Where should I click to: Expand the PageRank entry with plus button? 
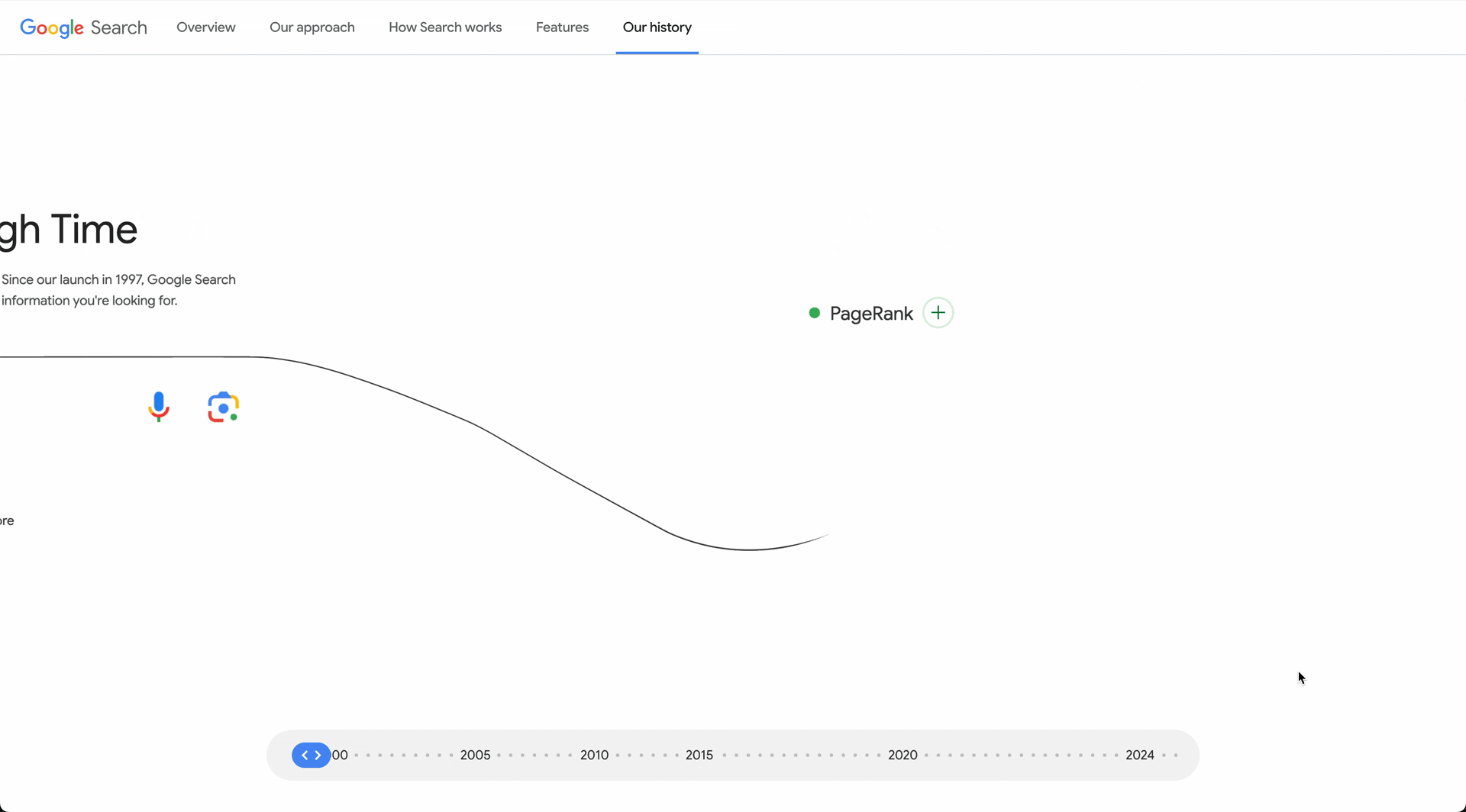tap(938, 313)
